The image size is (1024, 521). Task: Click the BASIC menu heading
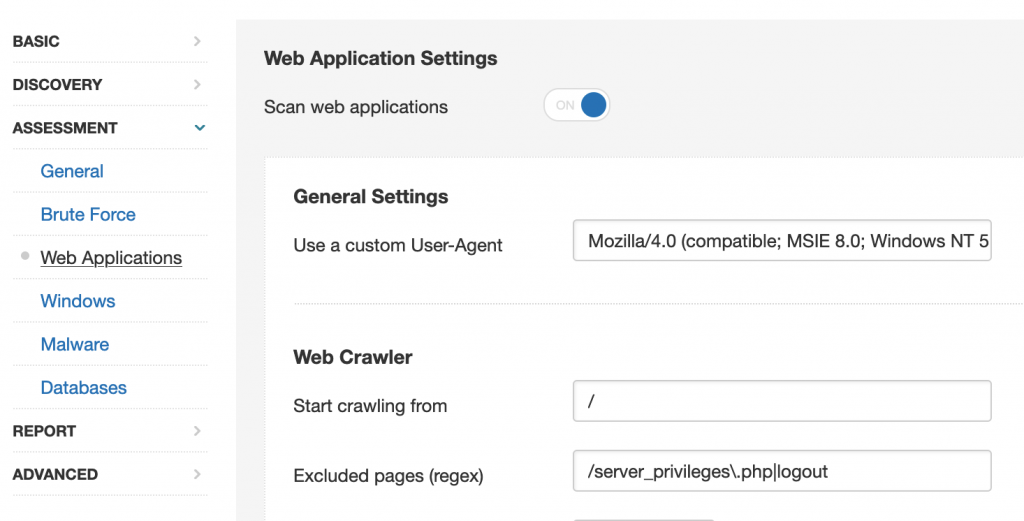coord(36,41)
